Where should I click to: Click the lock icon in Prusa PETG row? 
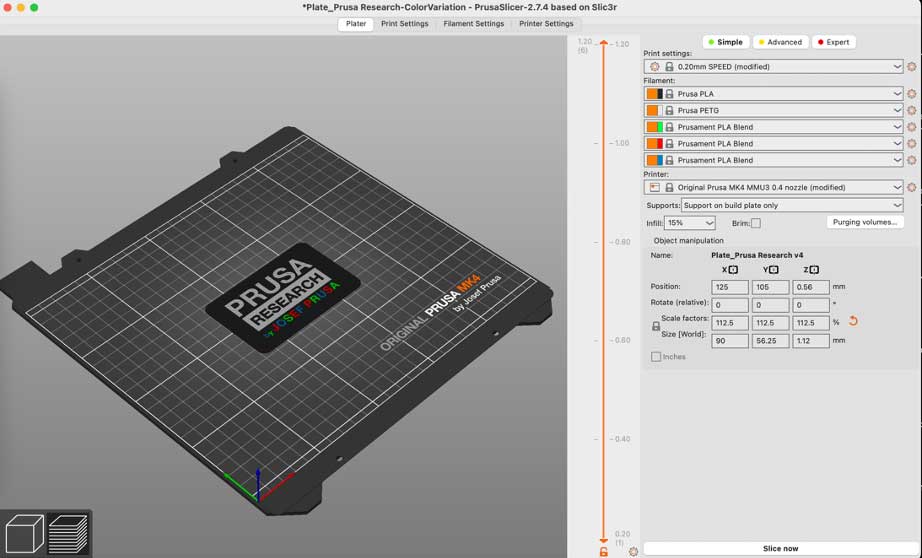(669, 110)
